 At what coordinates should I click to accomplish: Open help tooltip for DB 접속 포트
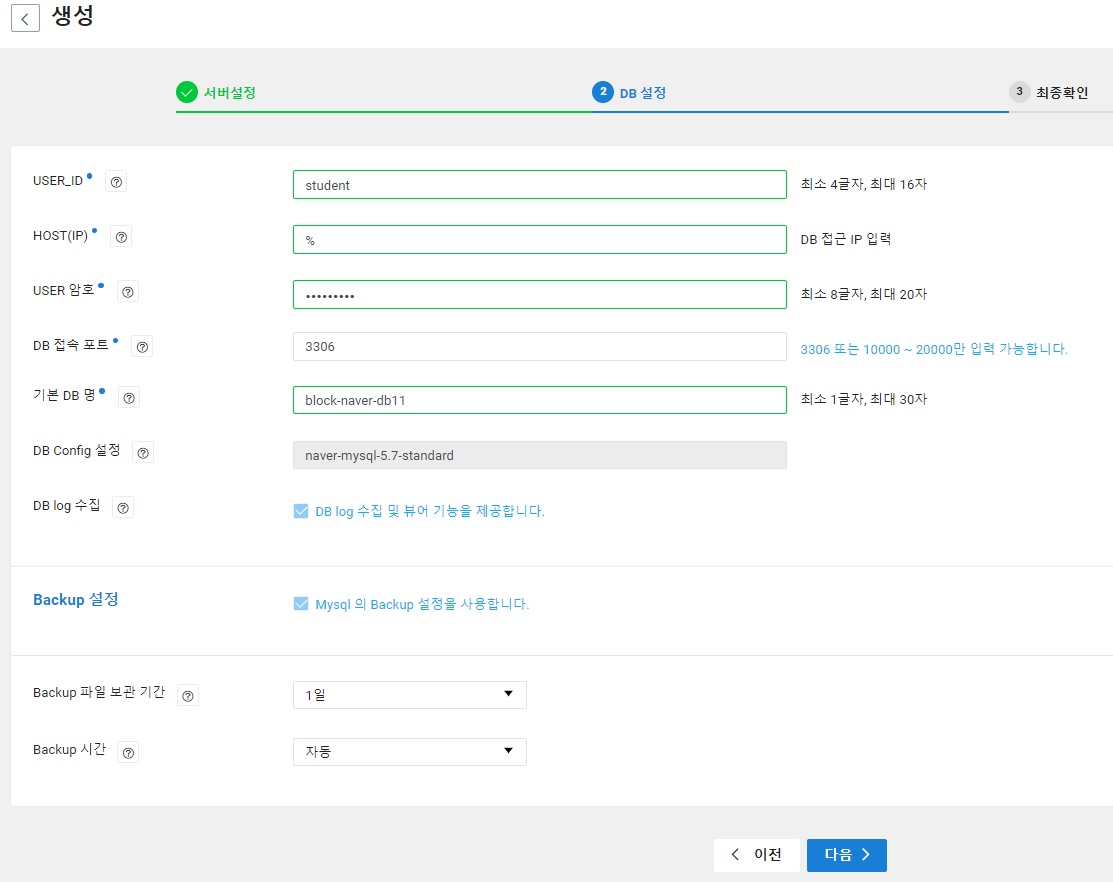[x=141, y=346]
